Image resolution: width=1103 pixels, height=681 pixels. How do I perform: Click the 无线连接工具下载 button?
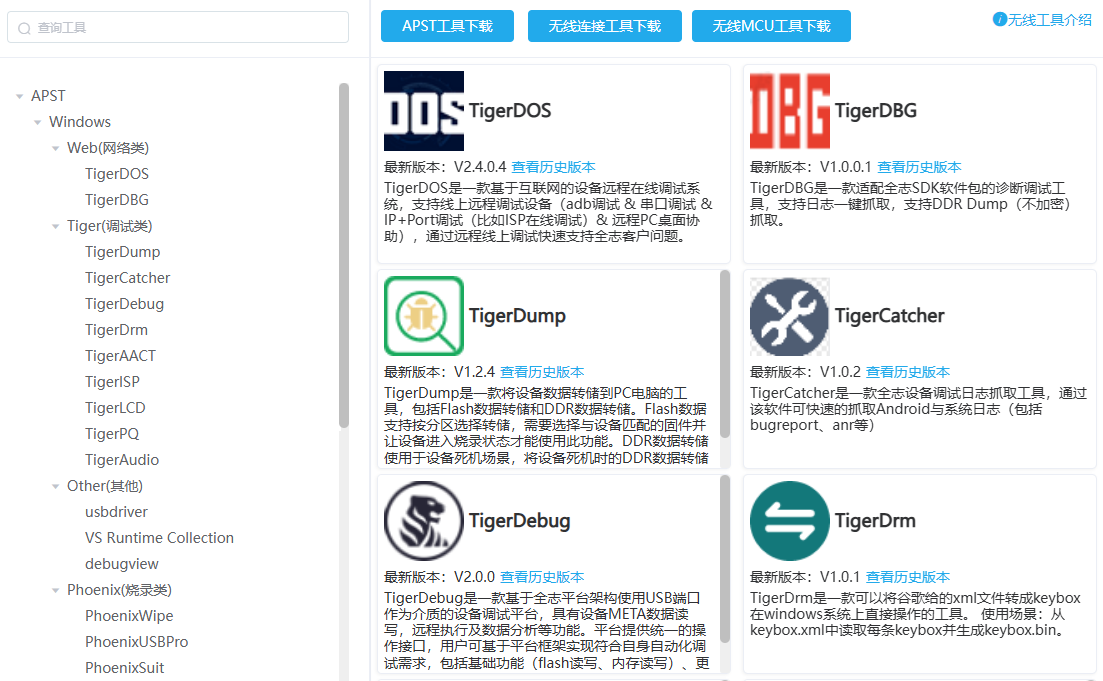[x=604, y=26]
